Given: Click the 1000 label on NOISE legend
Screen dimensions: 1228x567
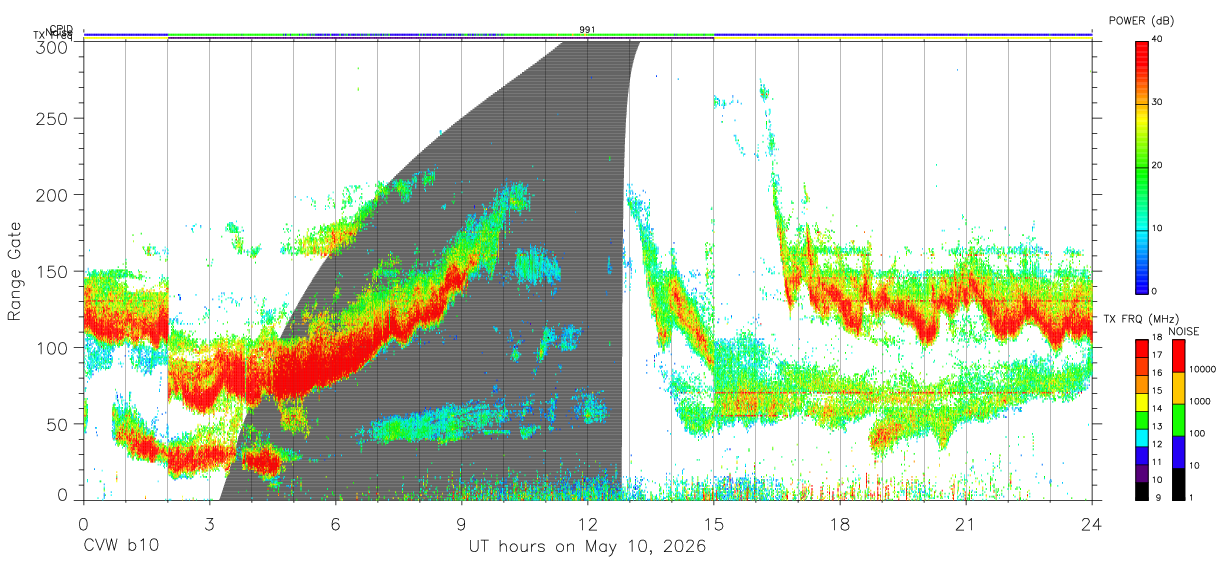Looking at the screenshot, I should [1200, 401].
